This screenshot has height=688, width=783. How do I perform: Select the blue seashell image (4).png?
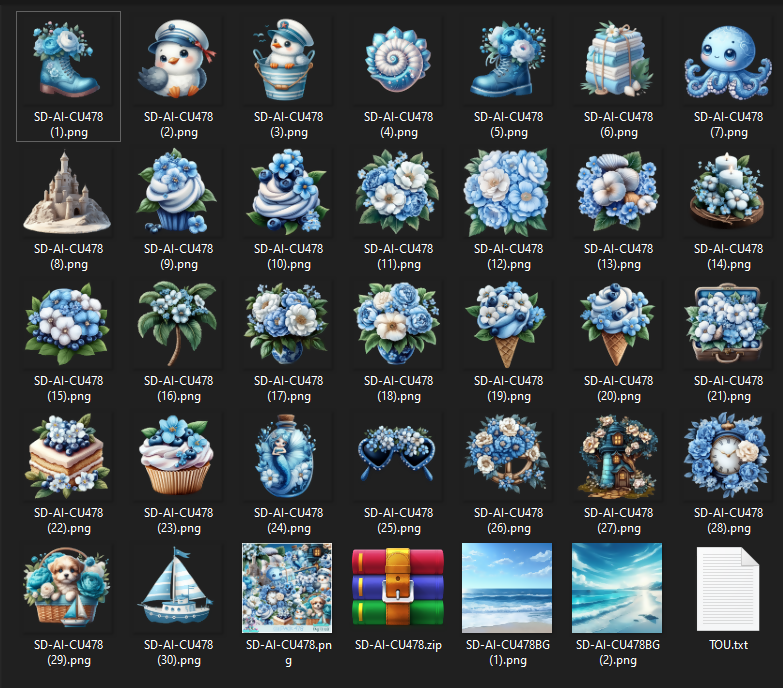(x=397, y=61)
